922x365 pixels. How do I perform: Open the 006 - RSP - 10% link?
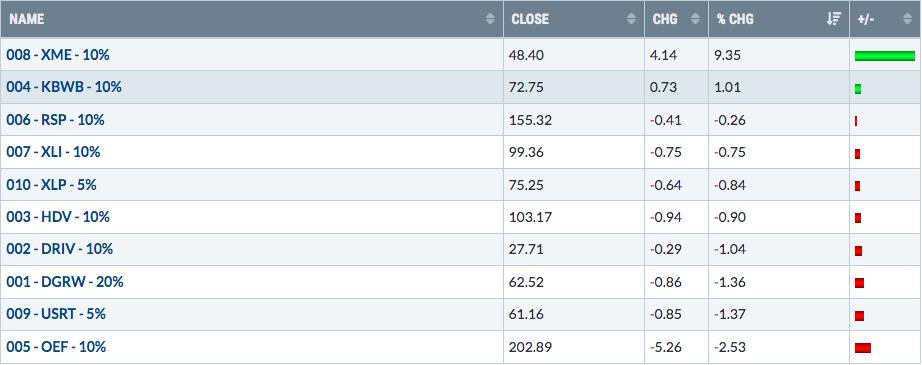click(x=55, y=120)
